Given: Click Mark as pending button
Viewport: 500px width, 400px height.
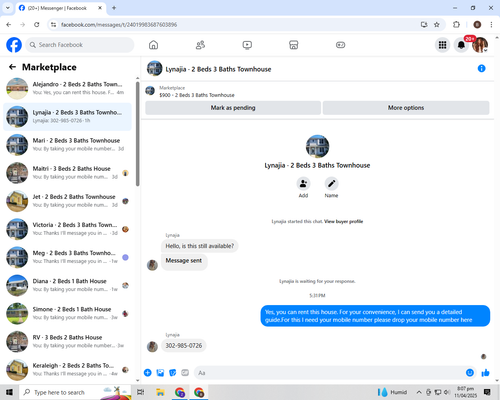Looking at the screenshot, I should (x=233, y=108).
